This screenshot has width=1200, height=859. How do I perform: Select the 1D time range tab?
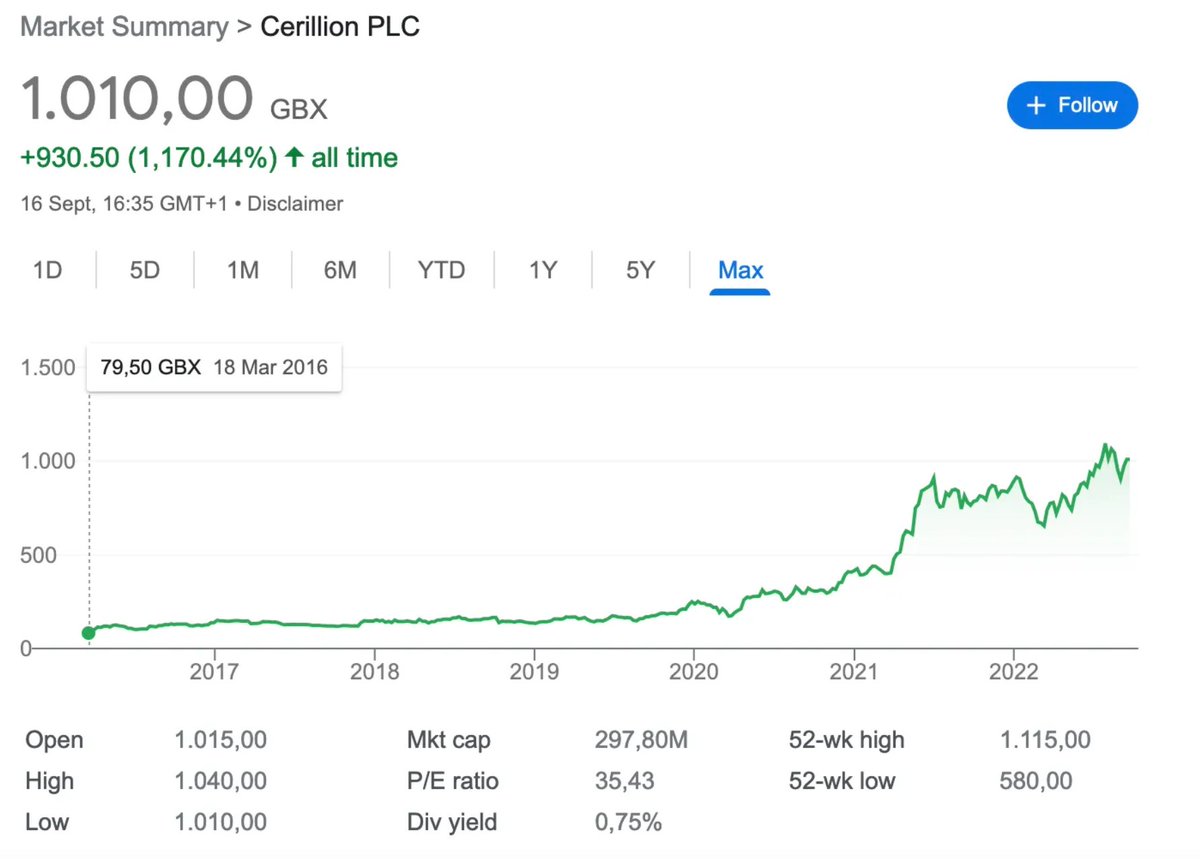[48, 270]
